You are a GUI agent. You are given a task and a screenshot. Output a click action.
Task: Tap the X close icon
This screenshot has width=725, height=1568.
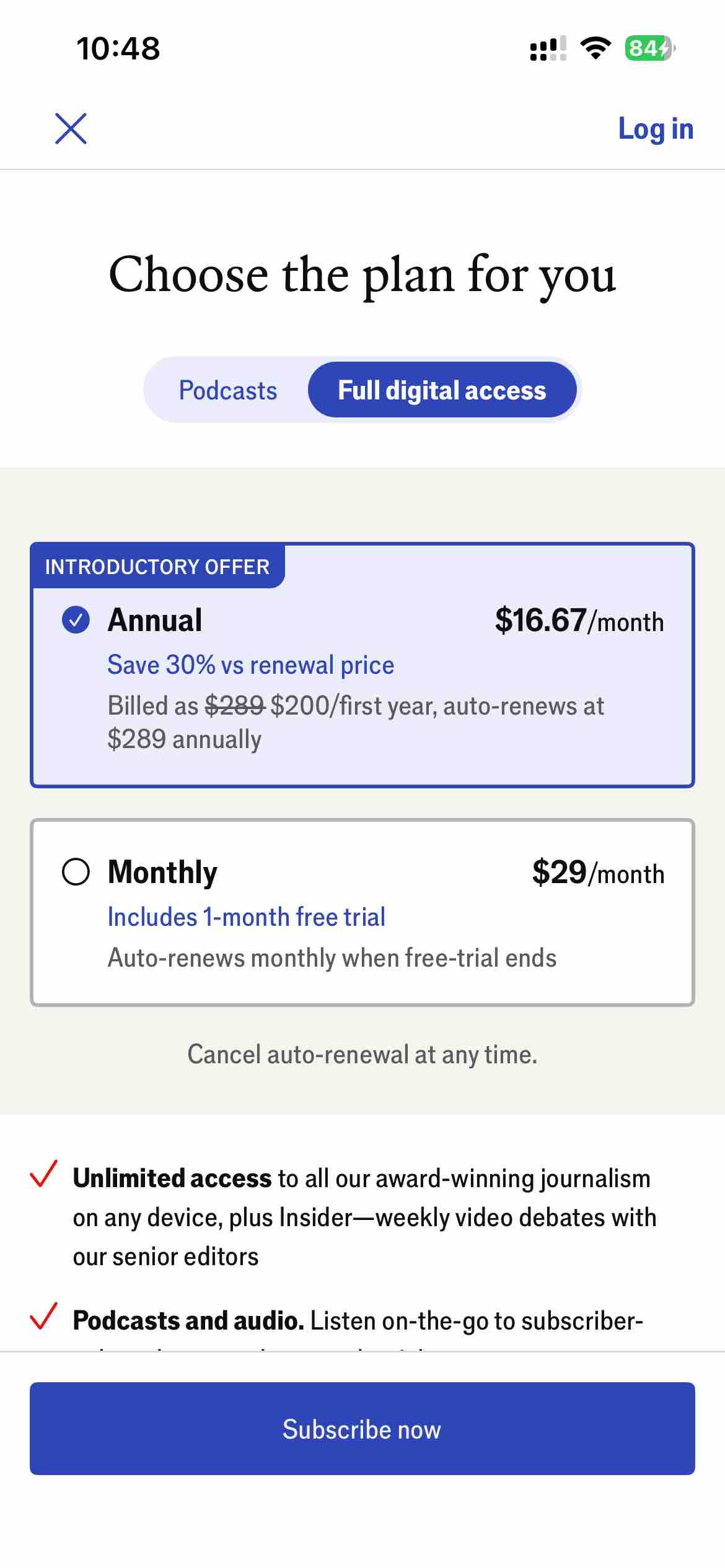pyautogui.click(x=71, y=129)
